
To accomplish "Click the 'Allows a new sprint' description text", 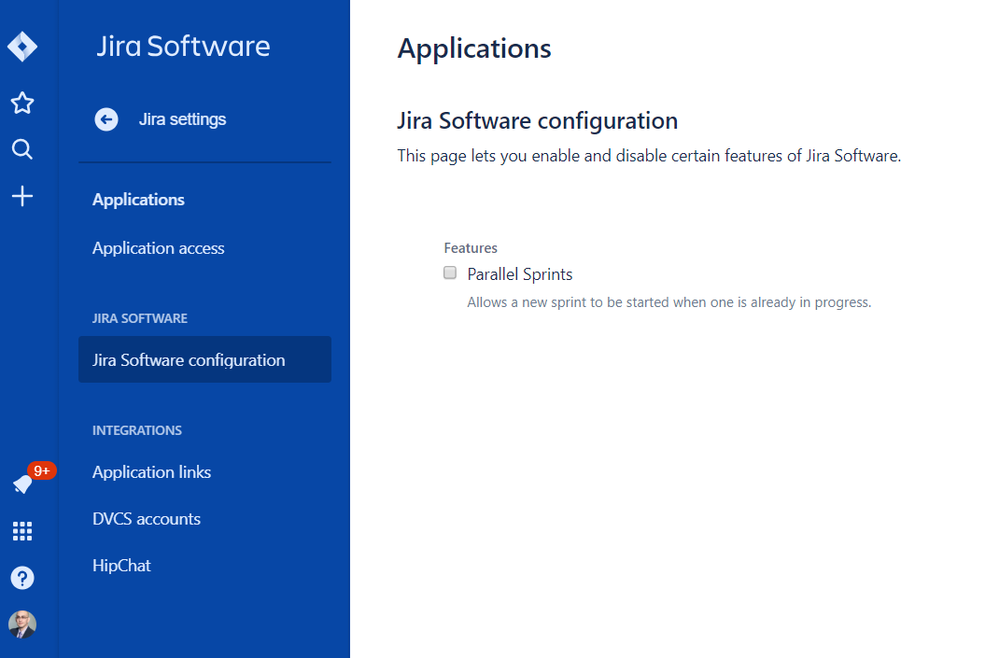I will pos(669,302).
